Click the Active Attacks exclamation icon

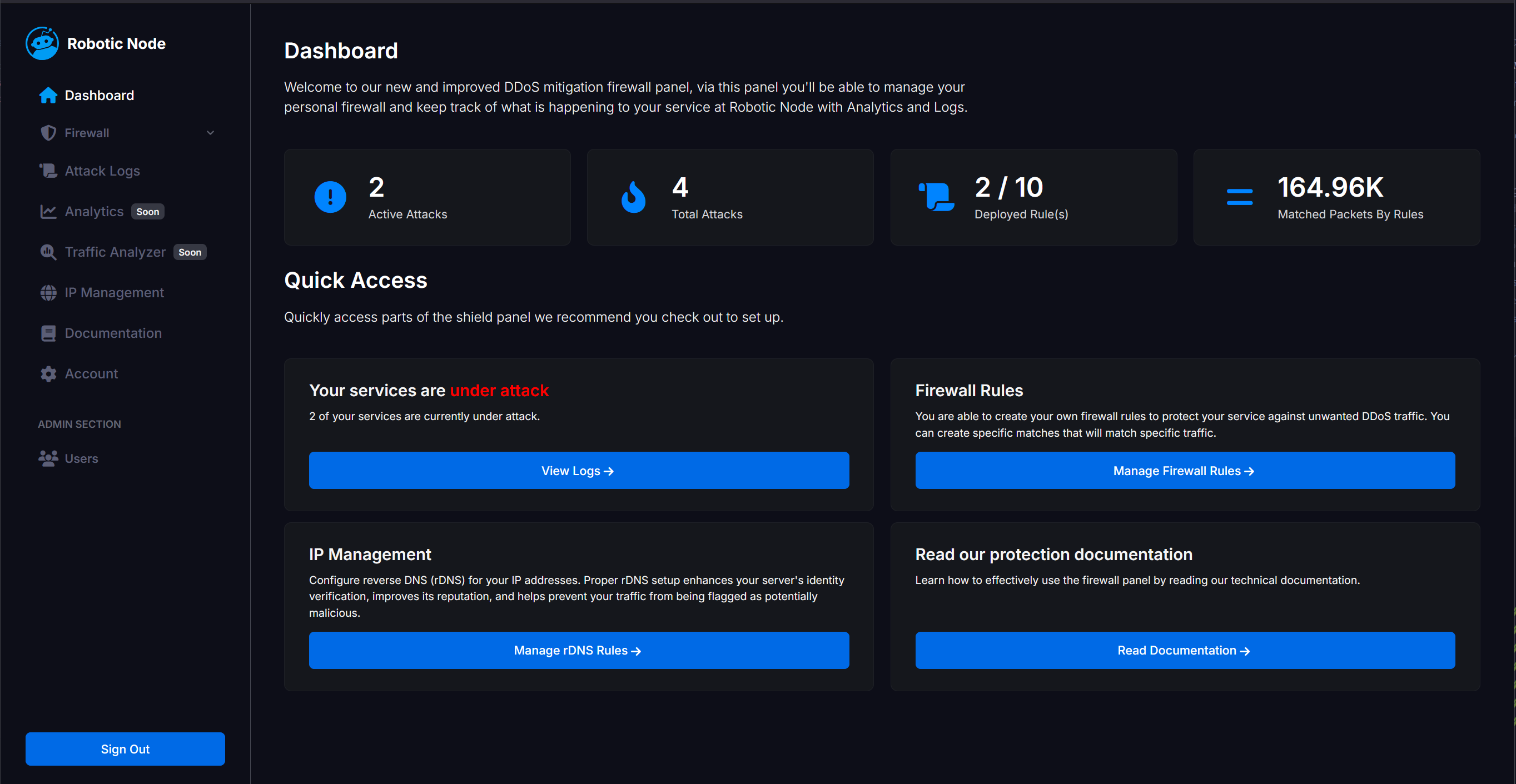[330, 197]
